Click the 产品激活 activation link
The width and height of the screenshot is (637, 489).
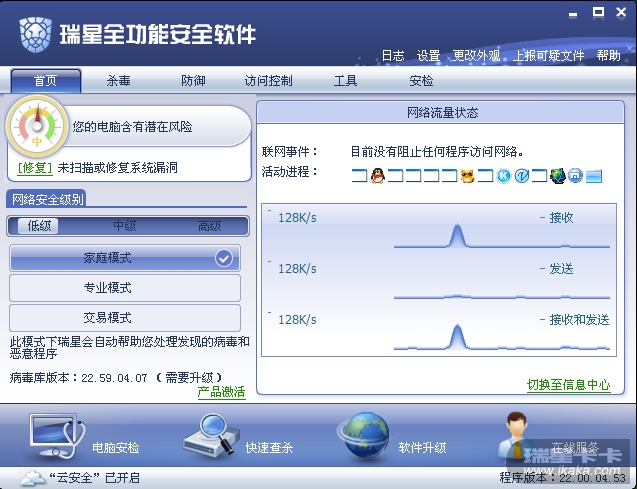tap(221, 392)
